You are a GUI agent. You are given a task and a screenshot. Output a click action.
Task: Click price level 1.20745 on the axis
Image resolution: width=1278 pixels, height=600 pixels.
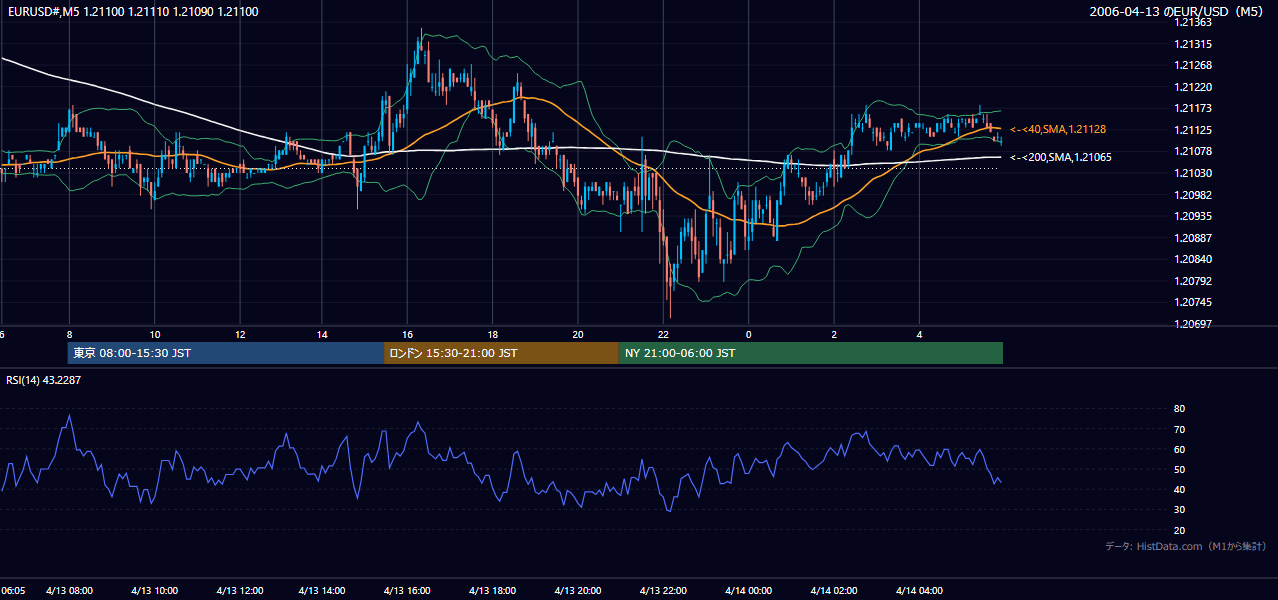(x=1194, y=302)
